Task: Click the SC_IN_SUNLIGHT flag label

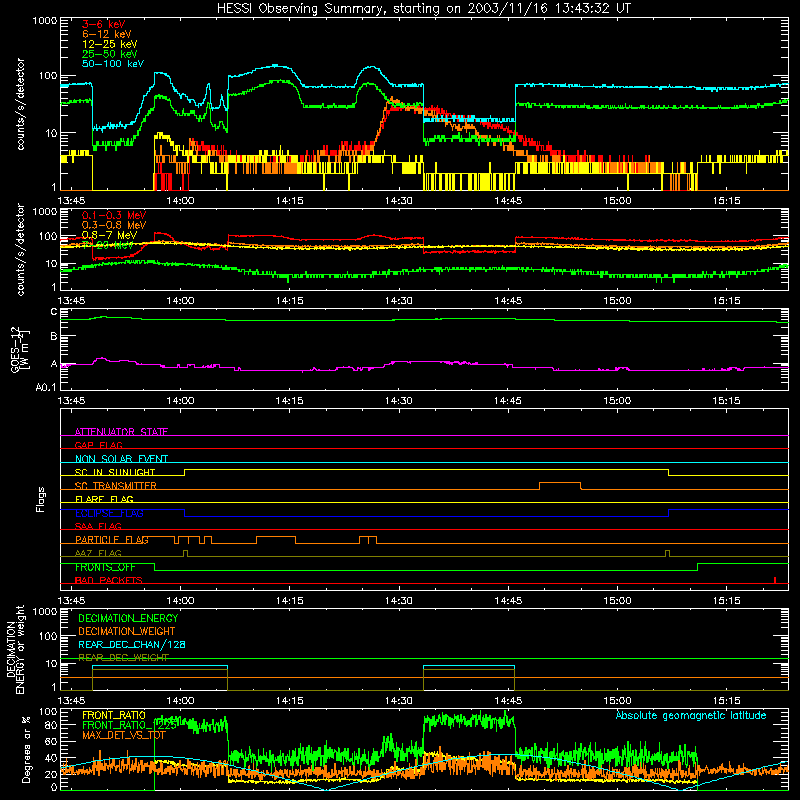Action: (115, 472)
